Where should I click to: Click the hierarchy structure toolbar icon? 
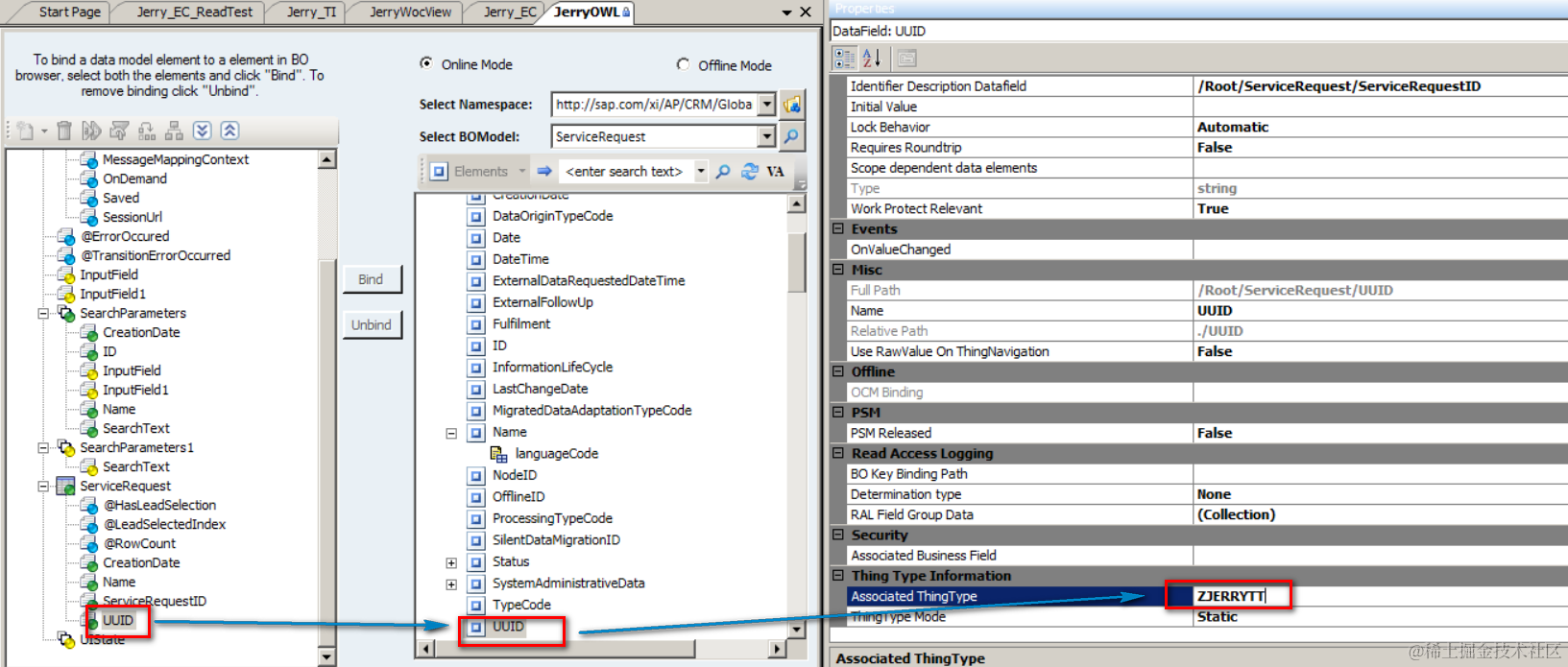click(175, 131)
